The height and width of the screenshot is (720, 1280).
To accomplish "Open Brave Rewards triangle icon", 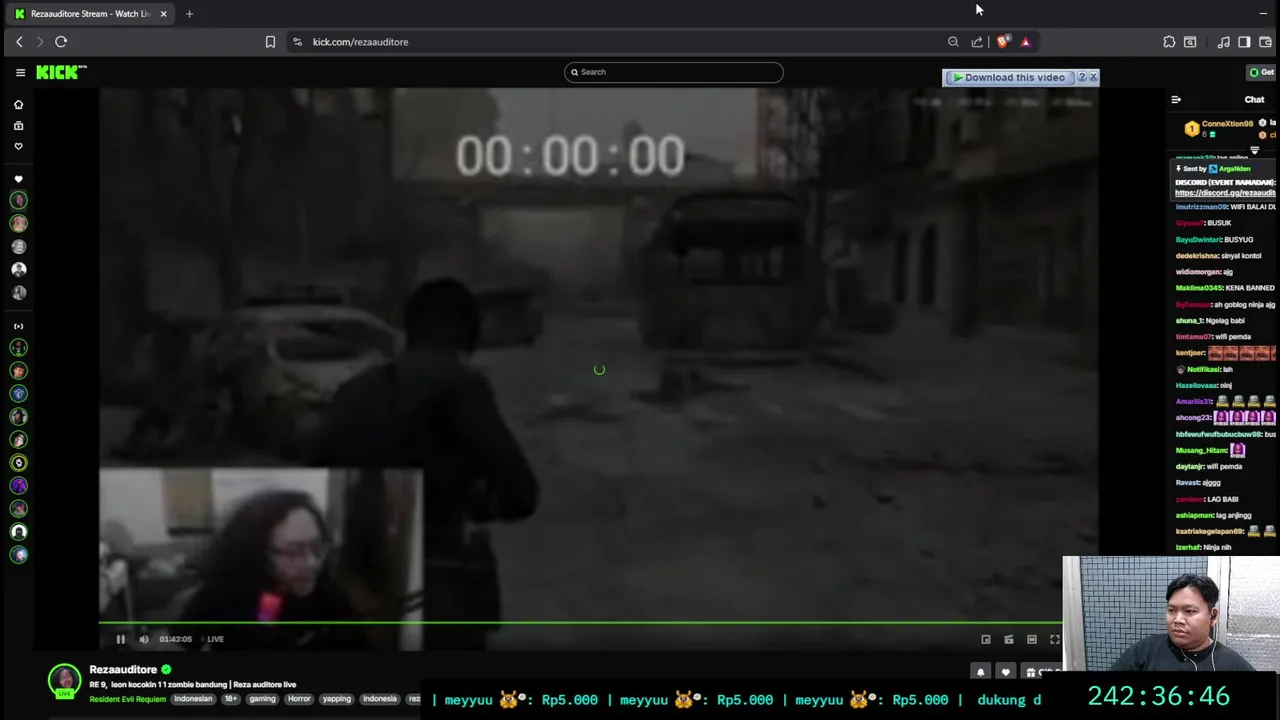I will click(1025, 42).
